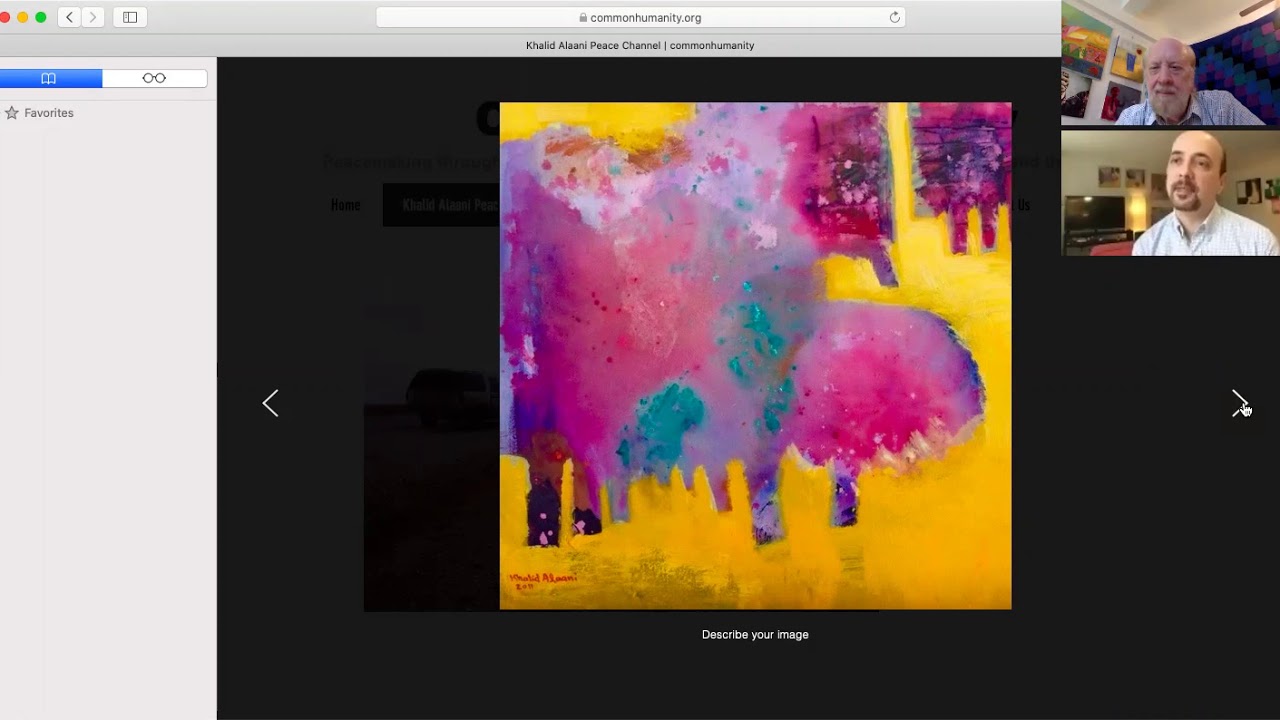Go forward with Safari's forward arrow
The height and width of the screenshot is (720, 1280).
(93, 17)
